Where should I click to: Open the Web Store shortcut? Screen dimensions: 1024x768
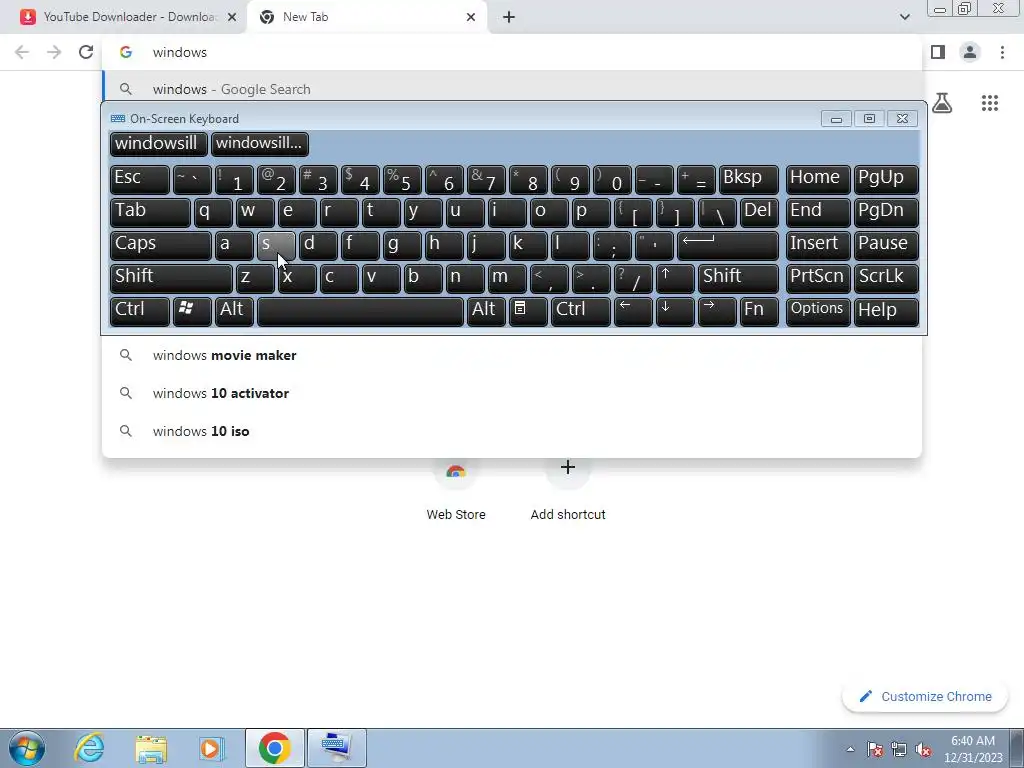click(x=456, y=490)
